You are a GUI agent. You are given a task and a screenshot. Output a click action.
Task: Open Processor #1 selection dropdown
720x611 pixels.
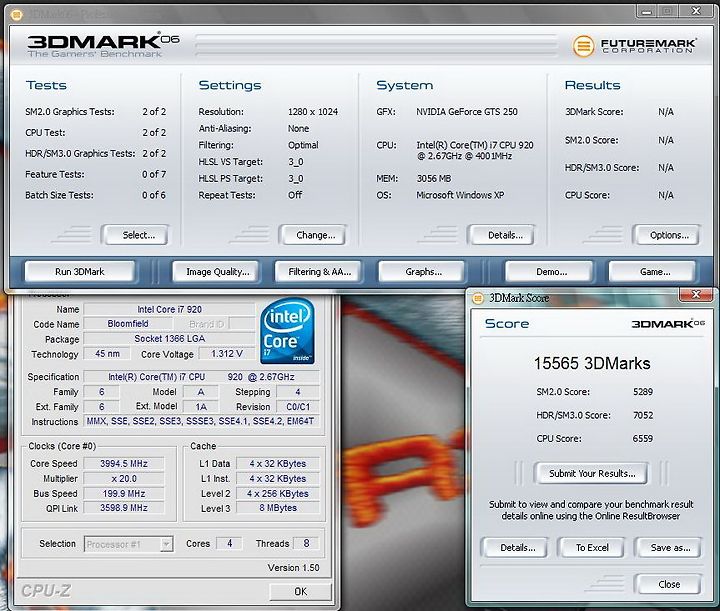click(x=129, y=544)
